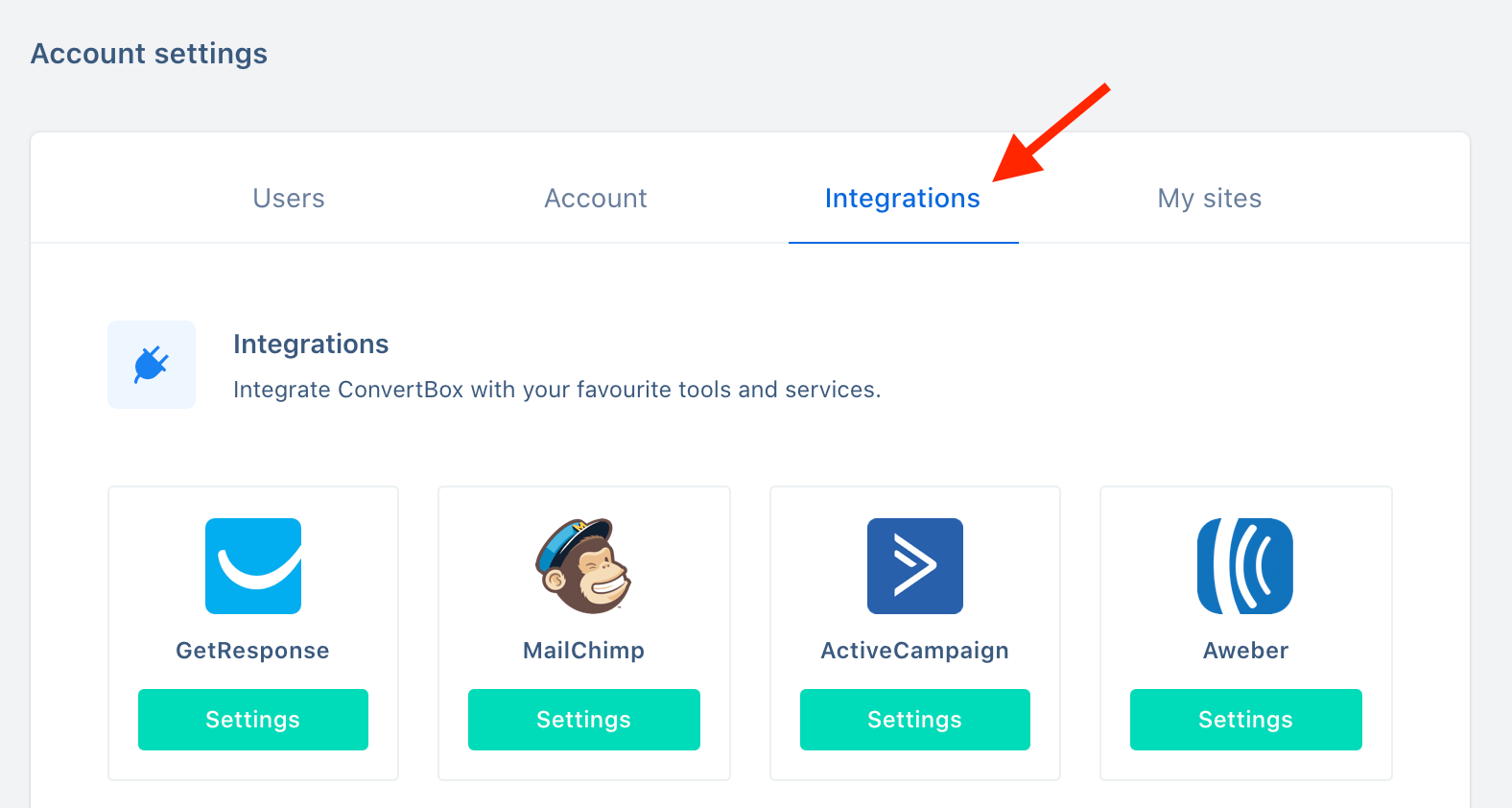Click the Aweber logo icon
This screenshot has height=808, width=1512.
(x=1245, y=566)
